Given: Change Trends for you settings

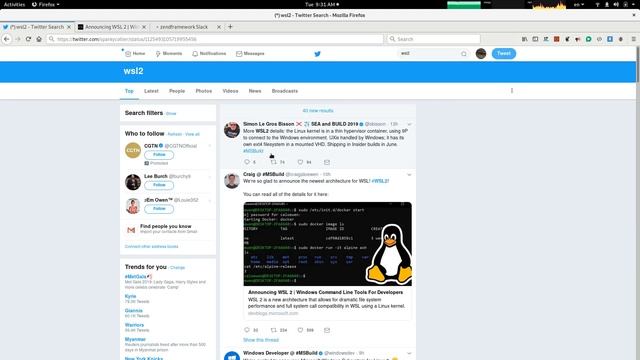Looking at the screenshot, I should click(x=177, y=268).
